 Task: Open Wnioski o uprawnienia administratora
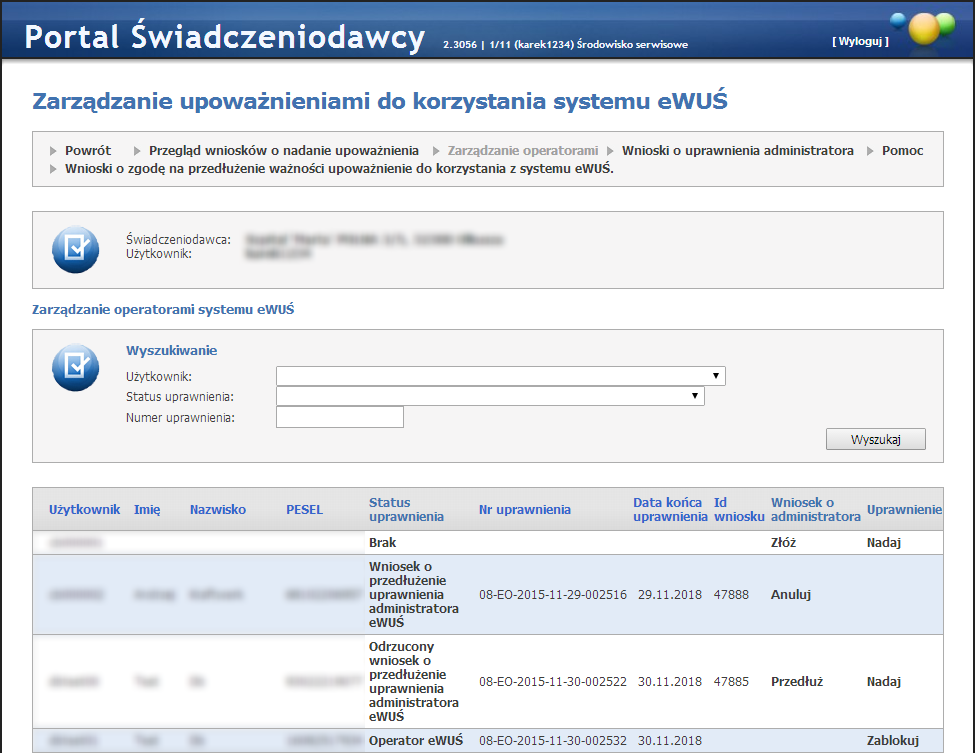(737, 150)
